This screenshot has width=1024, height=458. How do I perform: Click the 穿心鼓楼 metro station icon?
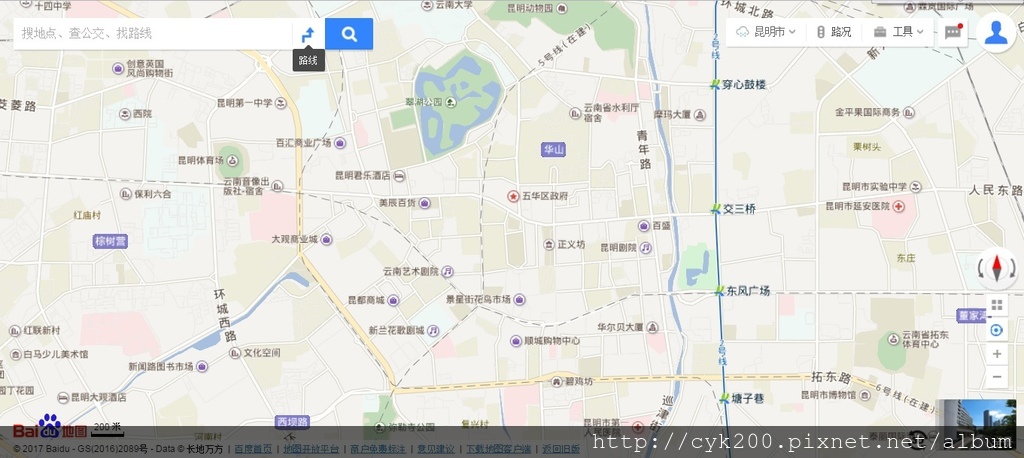[715, 84]
